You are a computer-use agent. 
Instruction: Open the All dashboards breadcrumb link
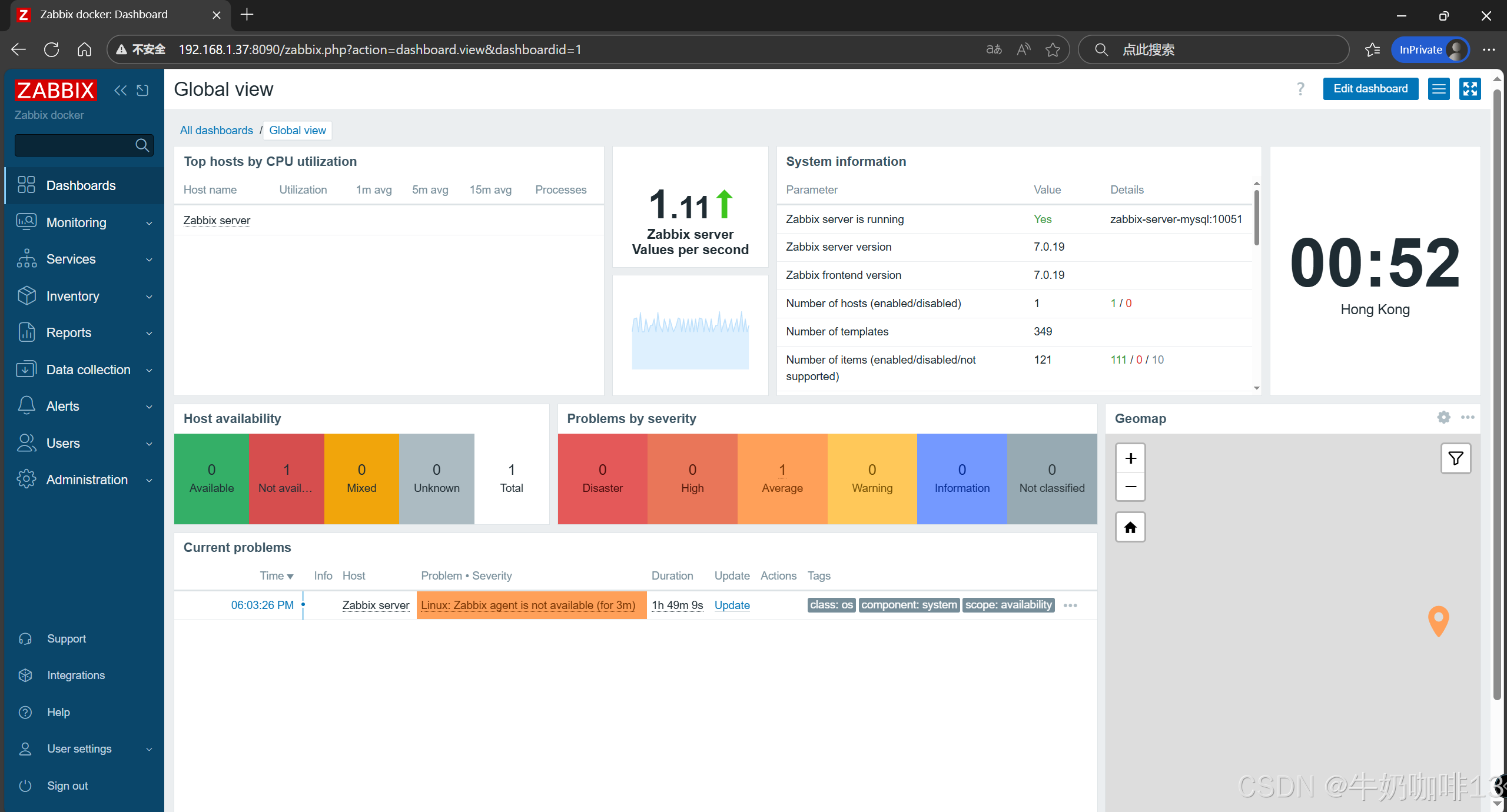pyautogui.click(x=216, y=130)
